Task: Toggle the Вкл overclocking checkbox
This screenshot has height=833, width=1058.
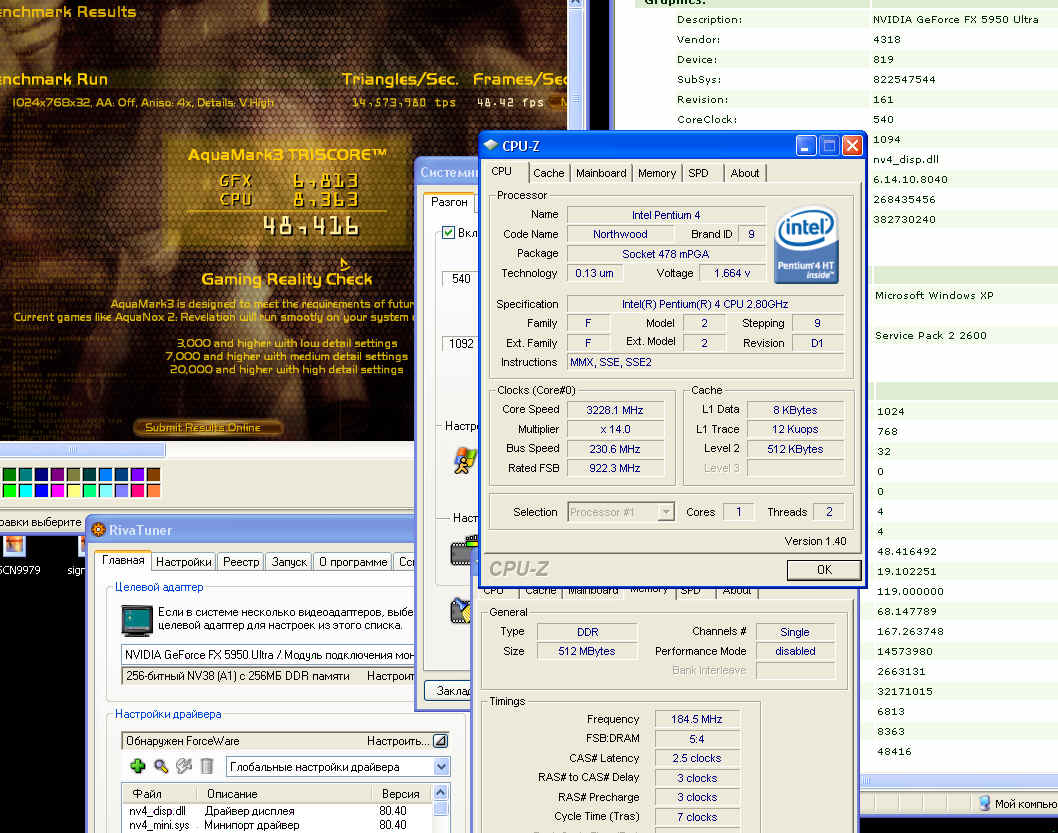Action: tap(448, 233)
